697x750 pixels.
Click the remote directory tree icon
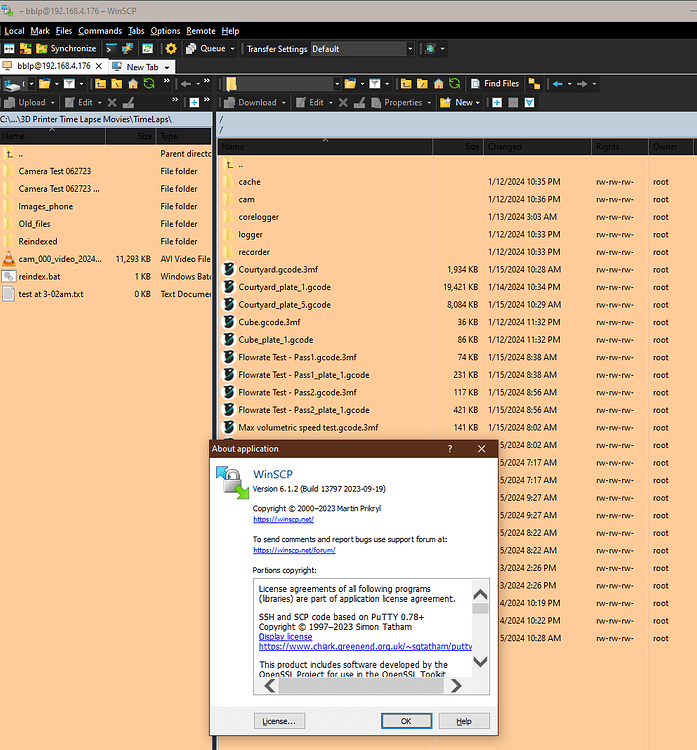click(x=534, y=84)
